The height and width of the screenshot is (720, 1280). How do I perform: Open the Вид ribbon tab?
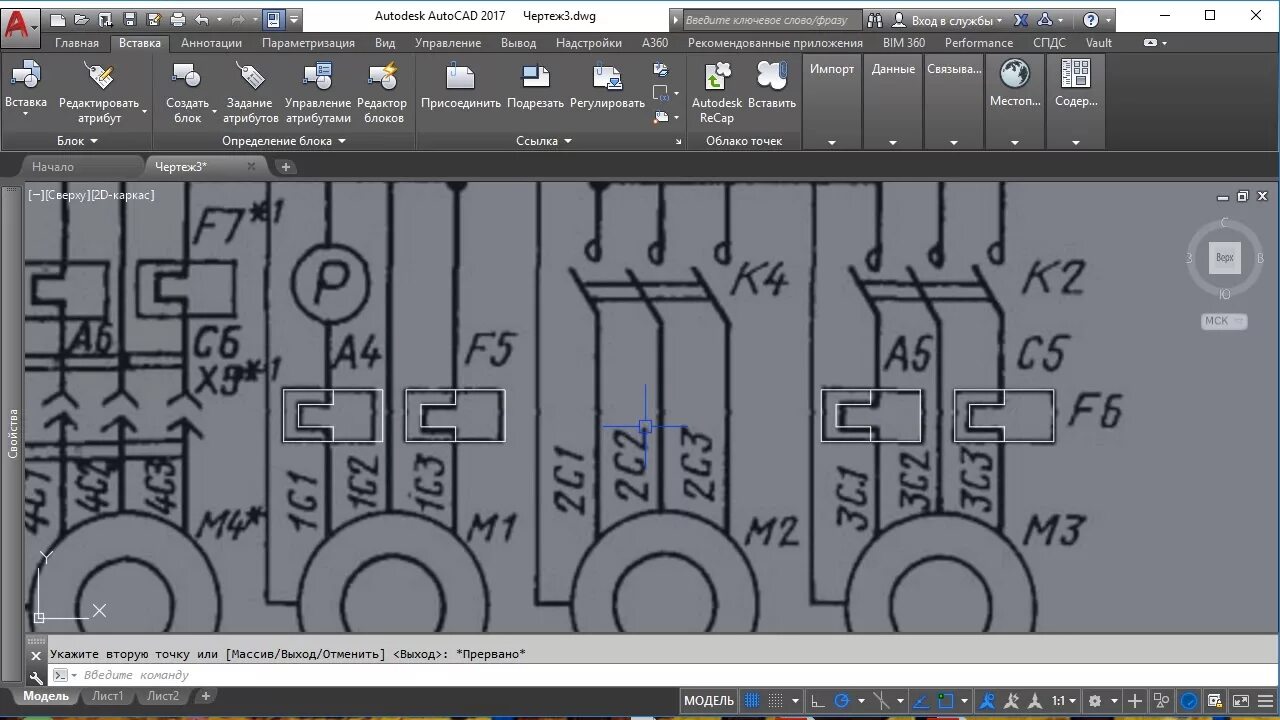click(385, 43)
